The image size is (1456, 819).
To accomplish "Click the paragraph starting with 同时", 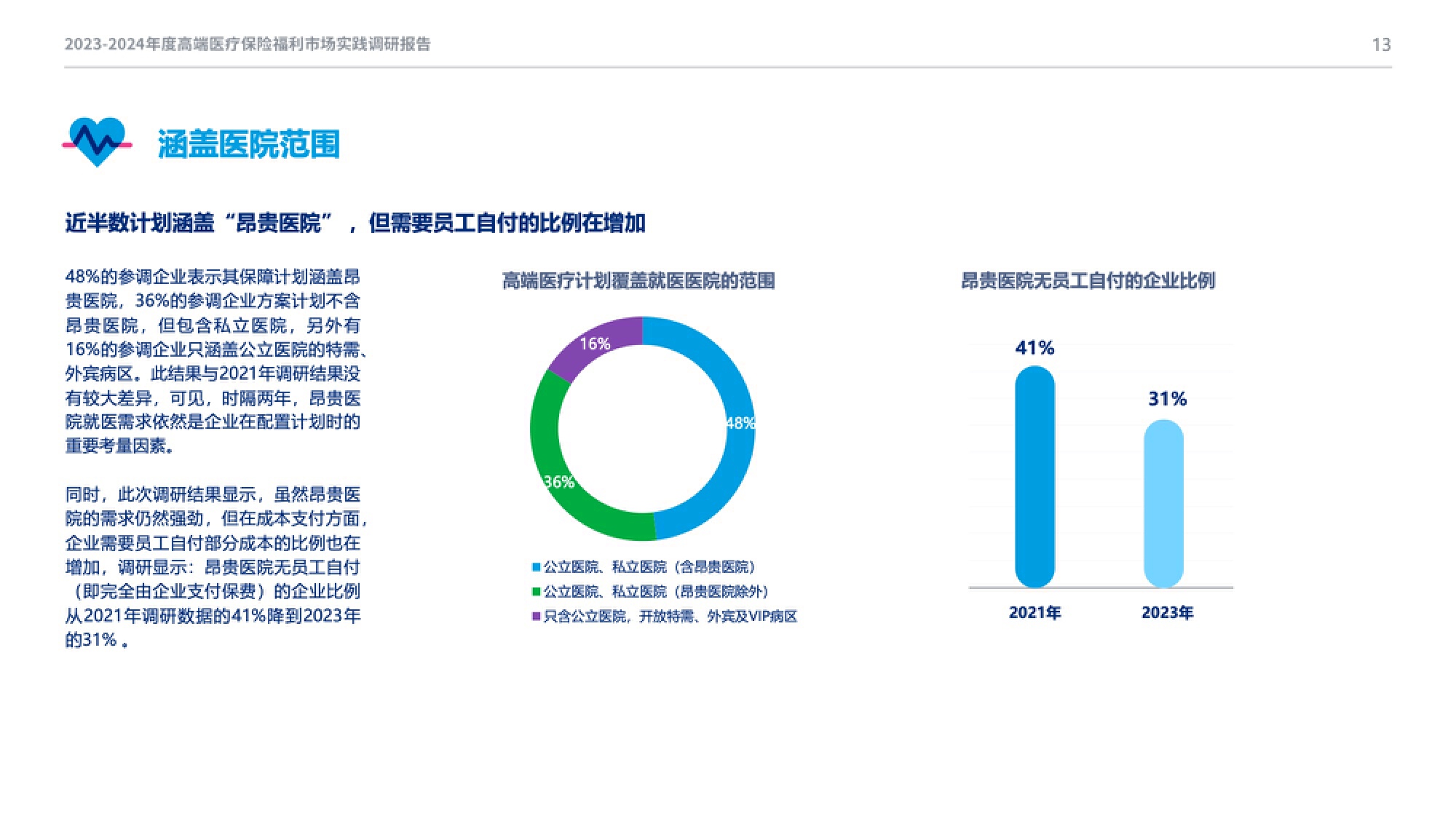I will click(215, 567).
